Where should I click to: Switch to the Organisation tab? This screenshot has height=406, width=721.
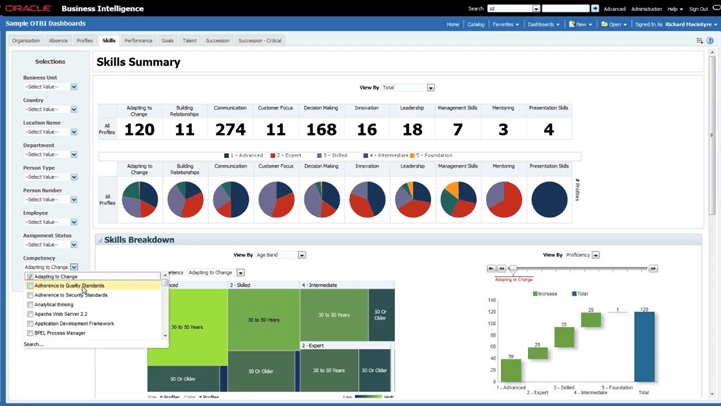[x=26, y=40]
